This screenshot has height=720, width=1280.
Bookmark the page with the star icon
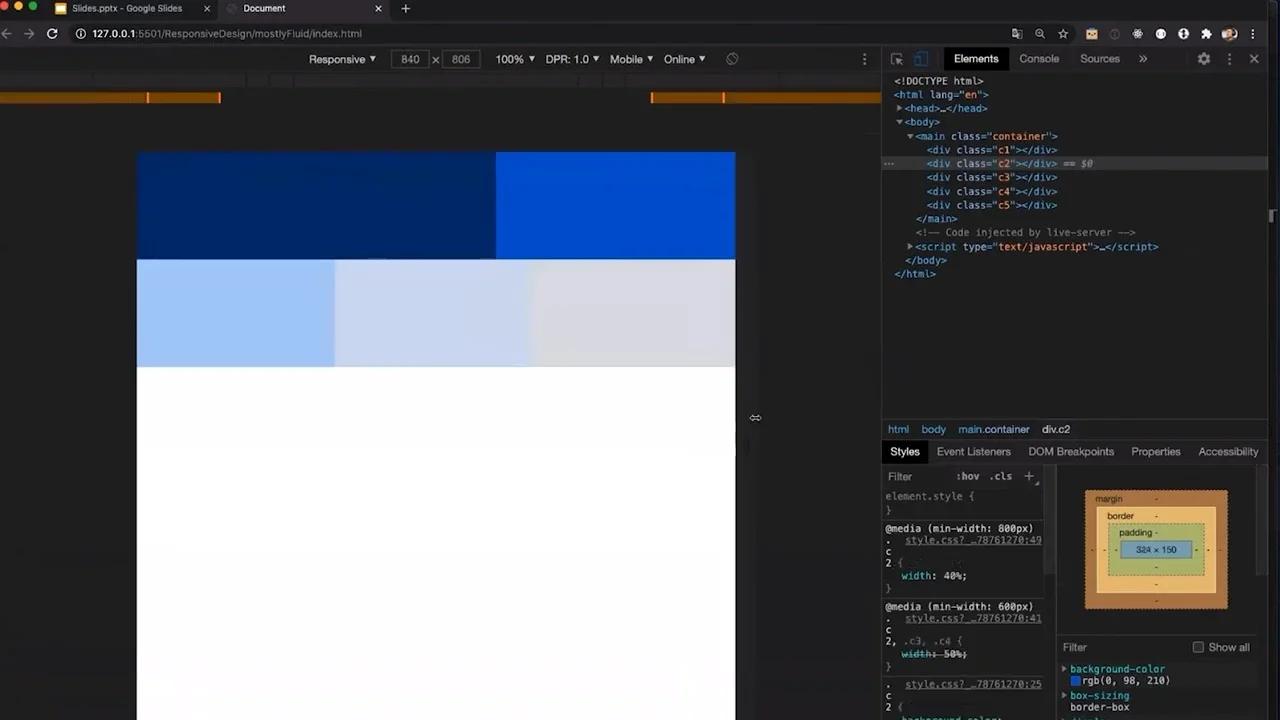click(1063, 33)
